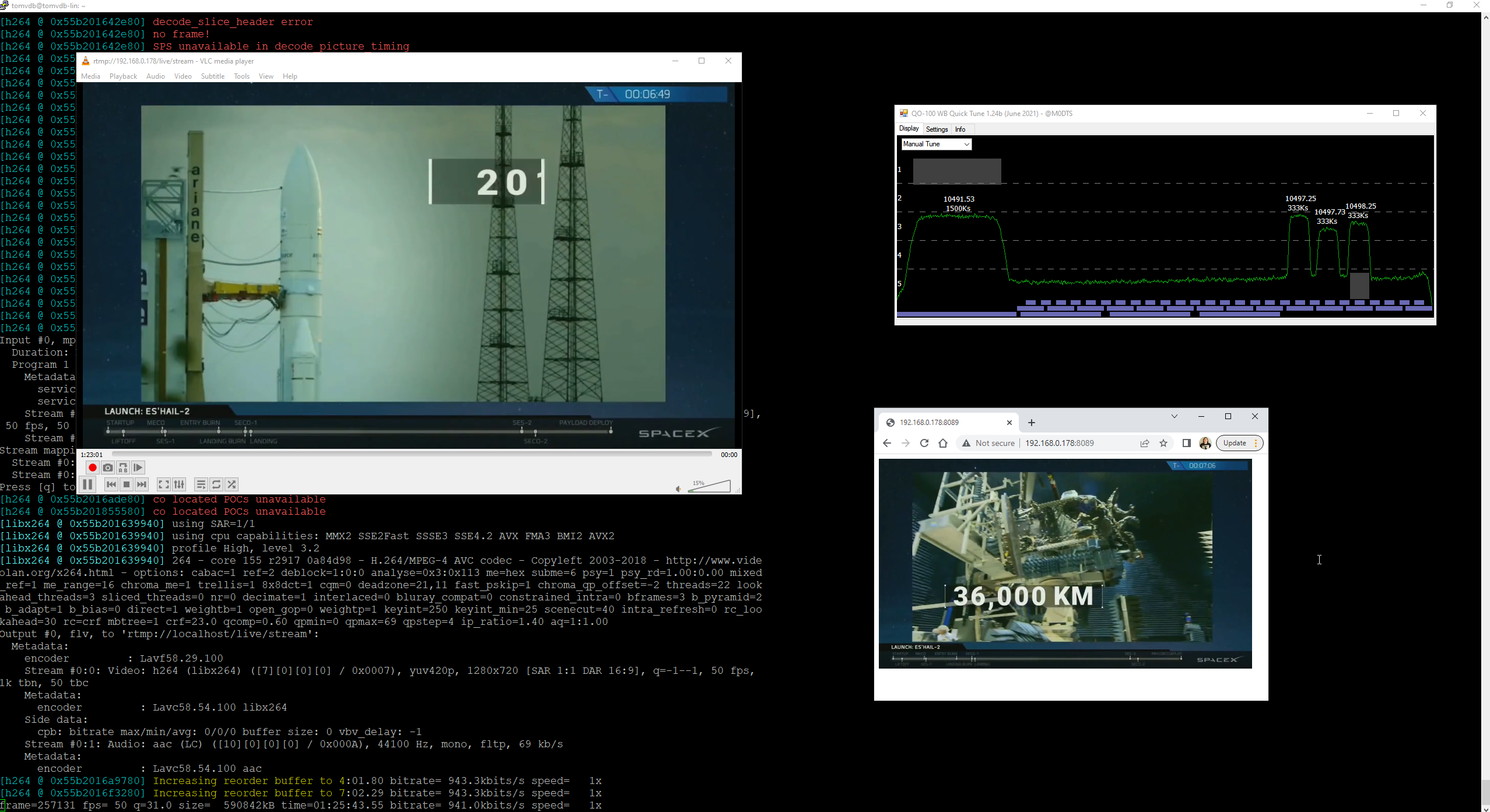Image resolution: width=1490 pixels, height=812 pixels.
Task: Open Chrome home page
Action: tap(943, 443)
